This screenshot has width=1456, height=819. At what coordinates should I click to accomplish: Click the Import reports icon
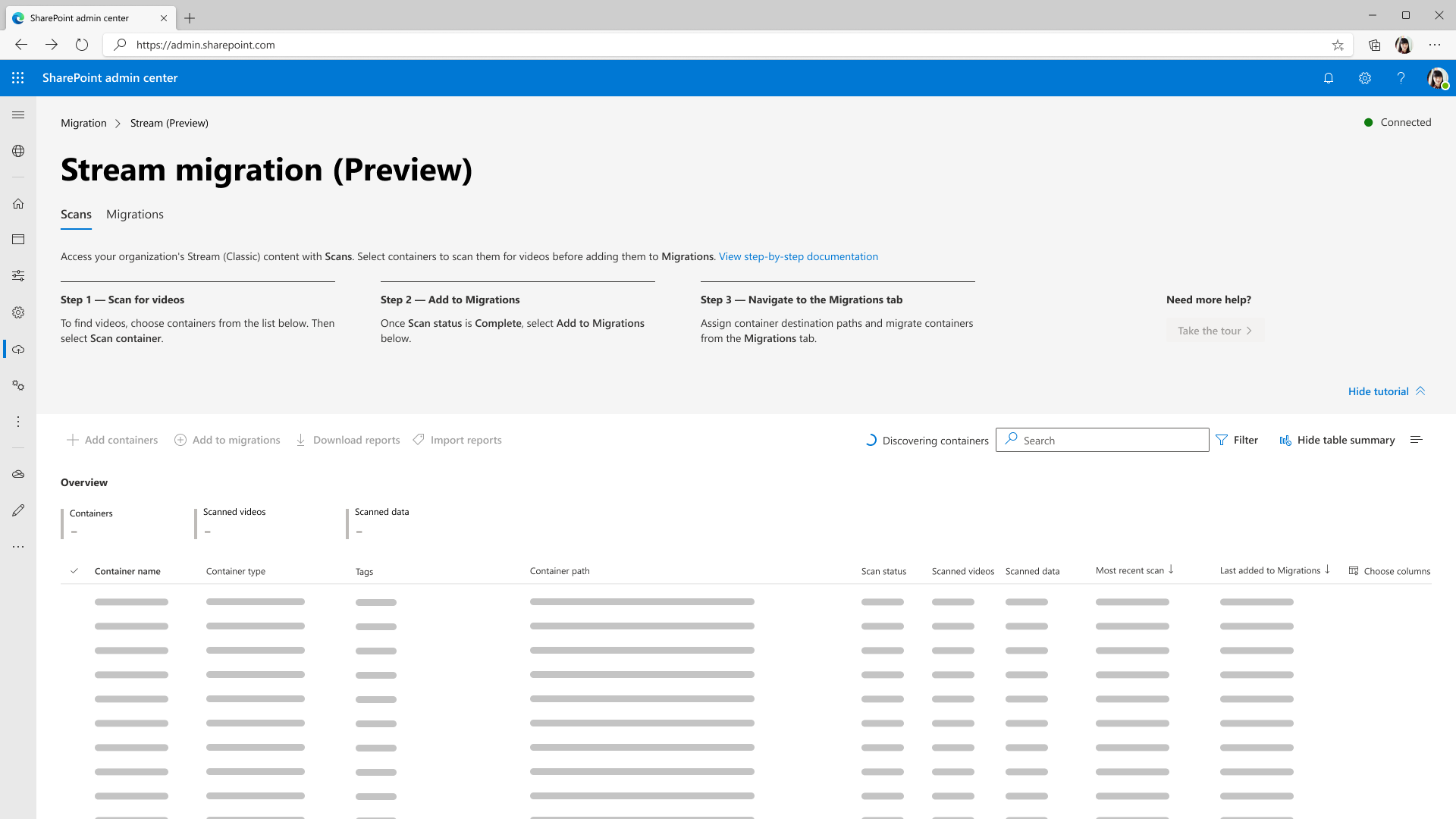click(419, 440)
